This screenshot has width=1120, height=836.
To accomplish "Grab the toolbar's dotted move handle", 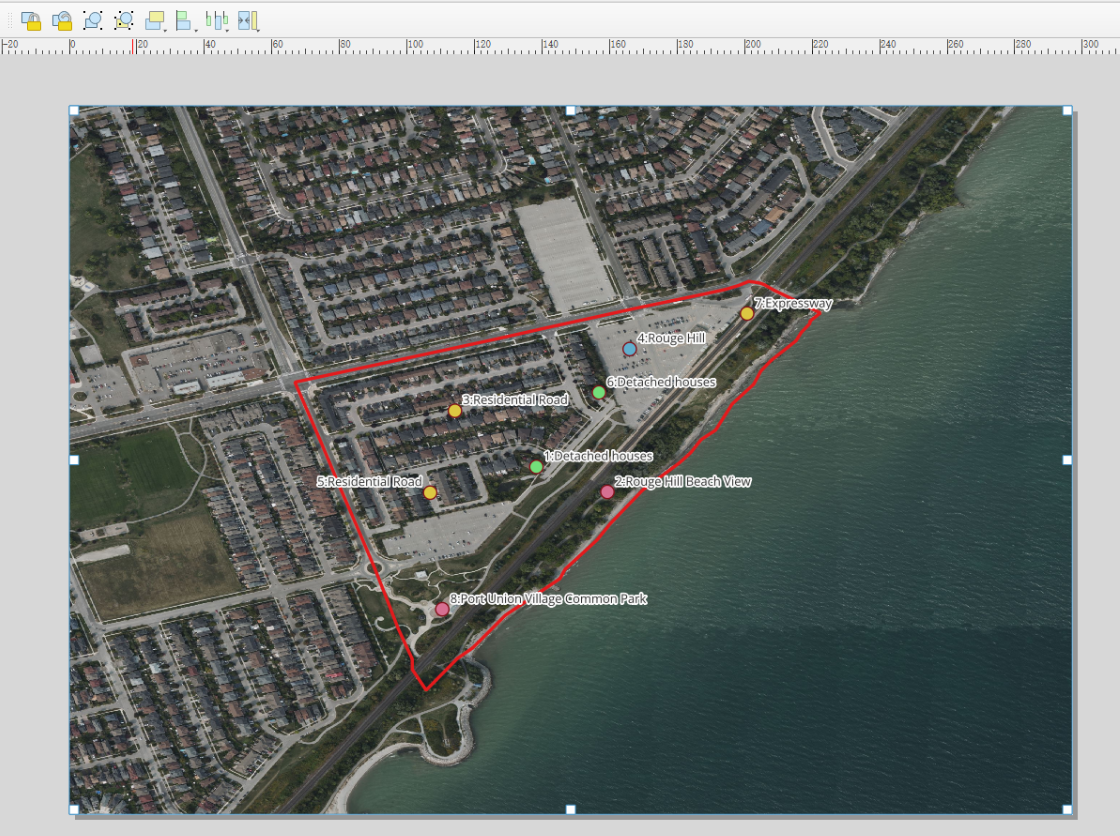I will pyautogui.click(x=10, y=21).
